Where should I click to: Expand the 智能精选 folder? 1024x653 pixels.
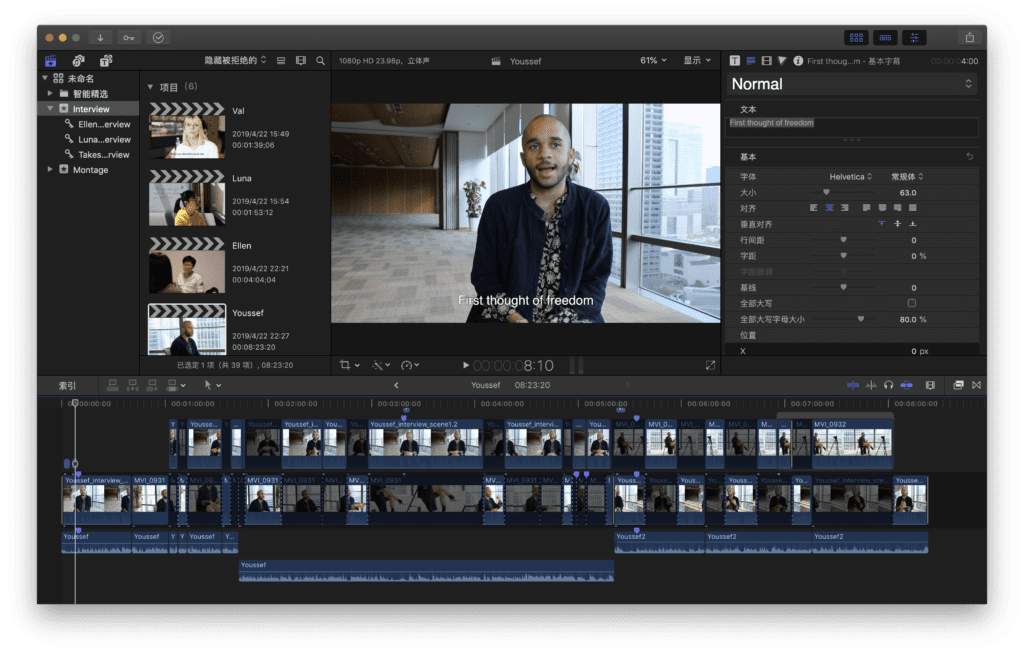(x=50, y=93)
